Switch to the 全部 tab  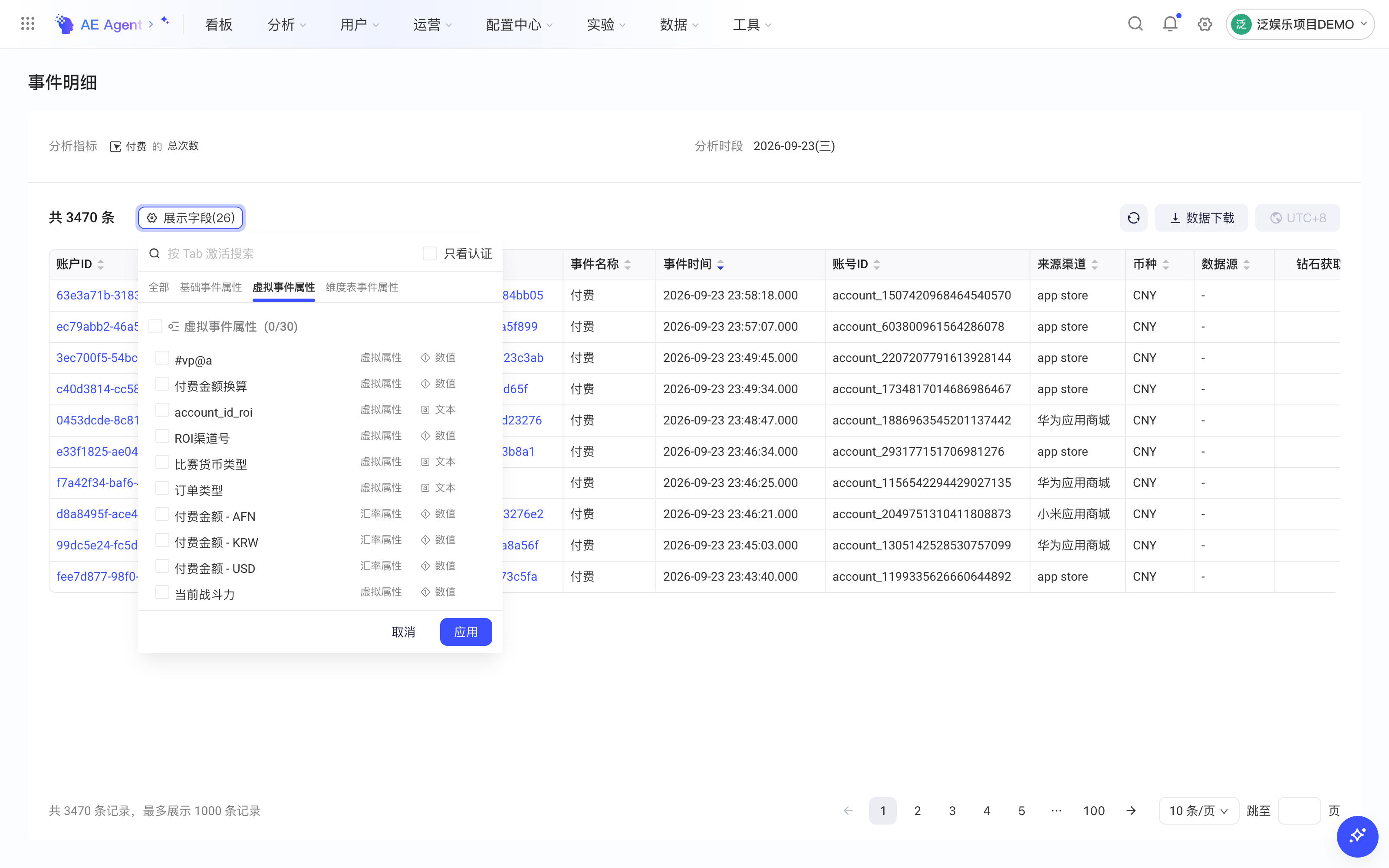coord(159,287)
